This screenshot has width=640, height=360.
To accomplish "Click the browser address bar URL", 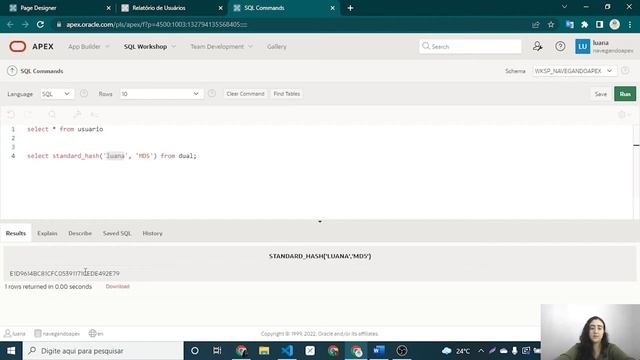I will coord(157,24).
